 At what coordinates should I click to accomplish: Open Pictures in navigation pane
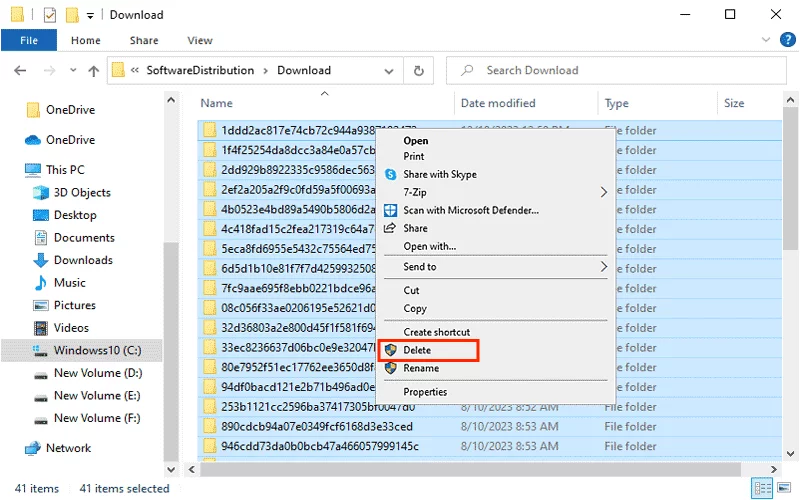point(65,305)
